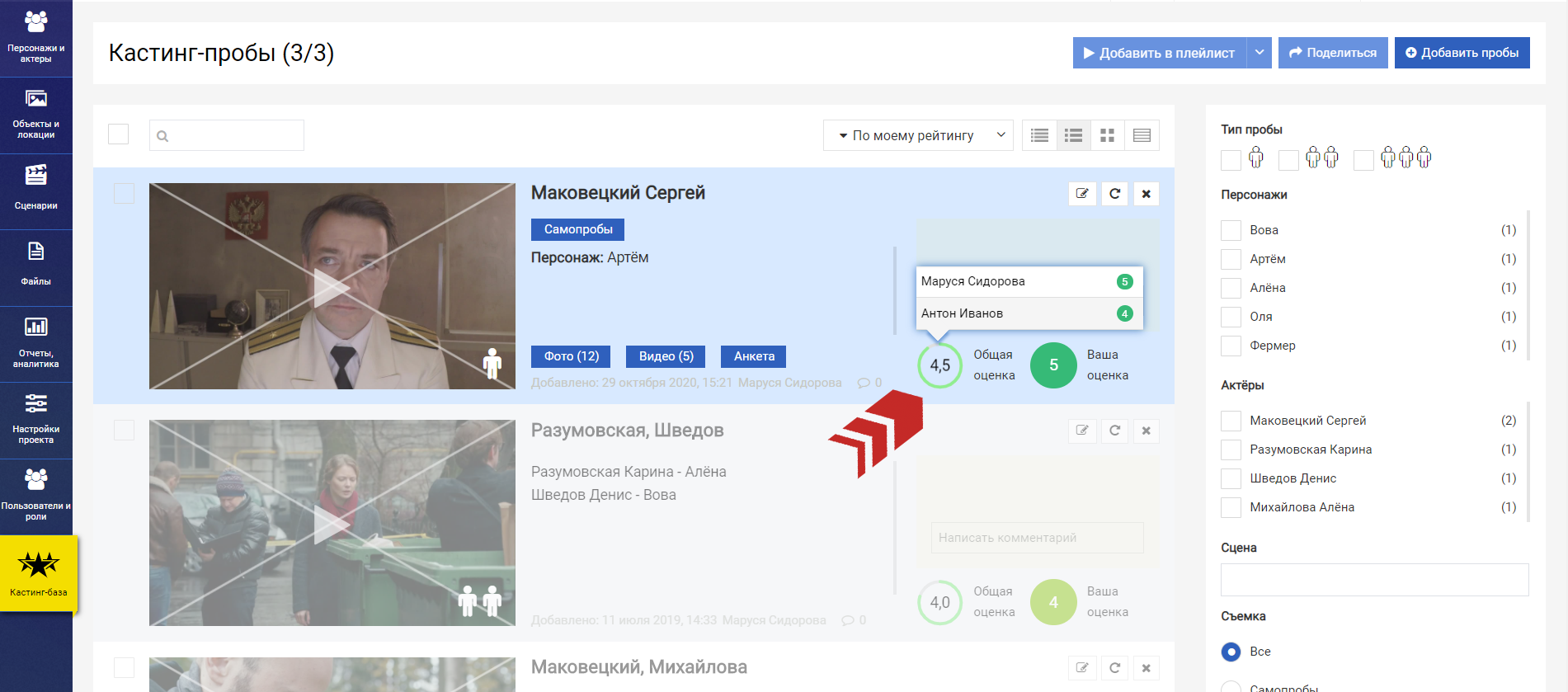Click Добавить в плейлист button
The image size is (1568, 692).
(1159, 53)
